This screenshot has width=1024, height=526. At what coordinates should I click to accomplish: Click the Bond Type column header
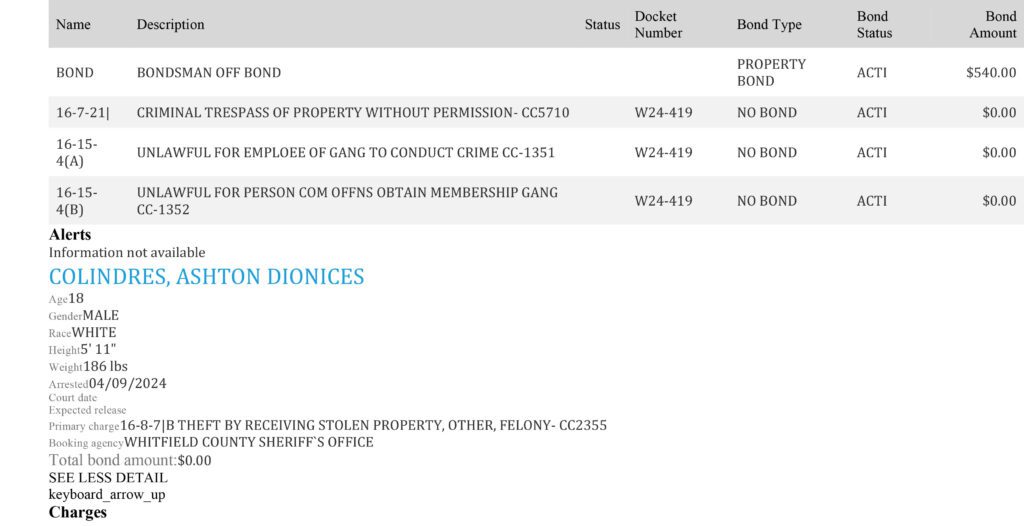(769, 25)
